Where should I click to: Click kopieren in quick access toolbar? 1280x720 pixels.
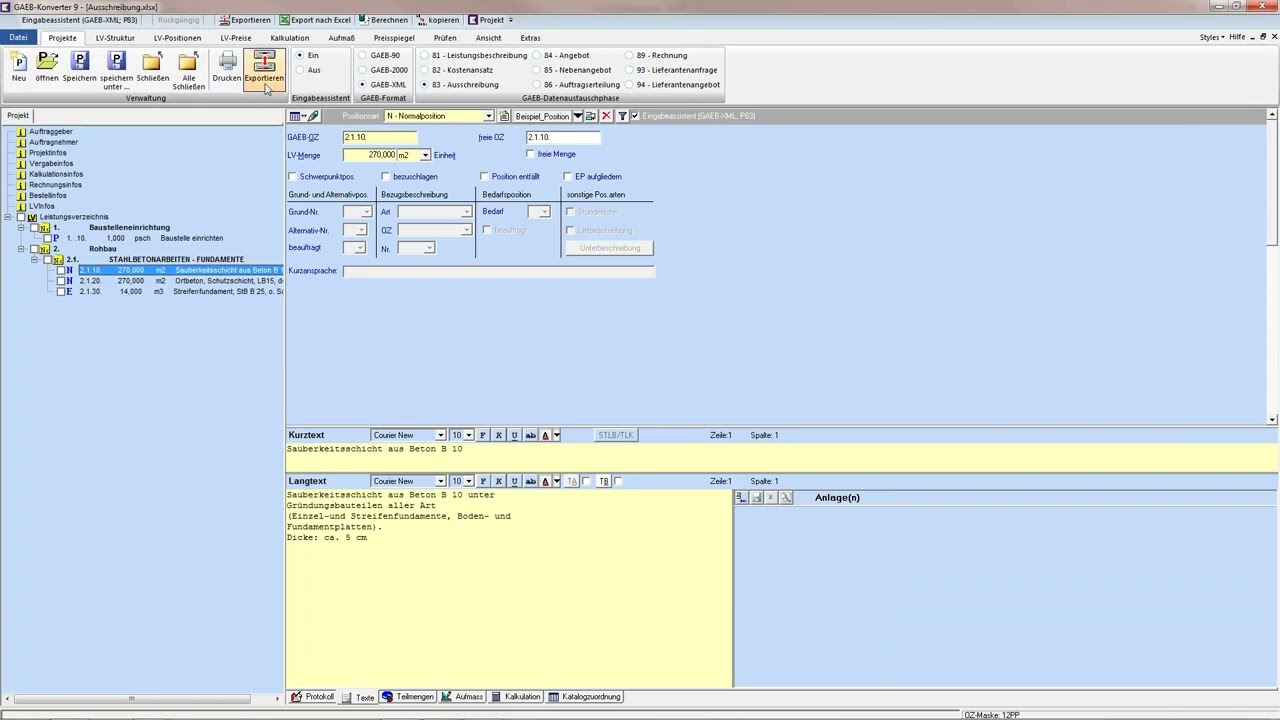438,20
